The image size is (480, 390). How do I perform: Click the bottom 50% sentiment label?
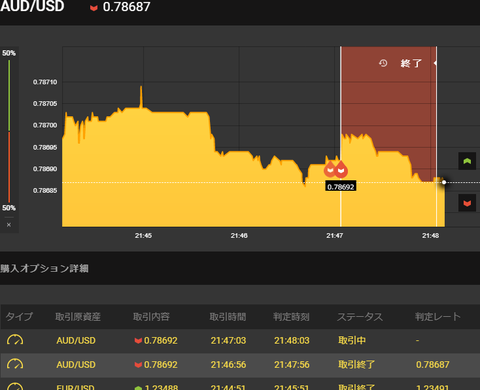(x=9, y=208)
